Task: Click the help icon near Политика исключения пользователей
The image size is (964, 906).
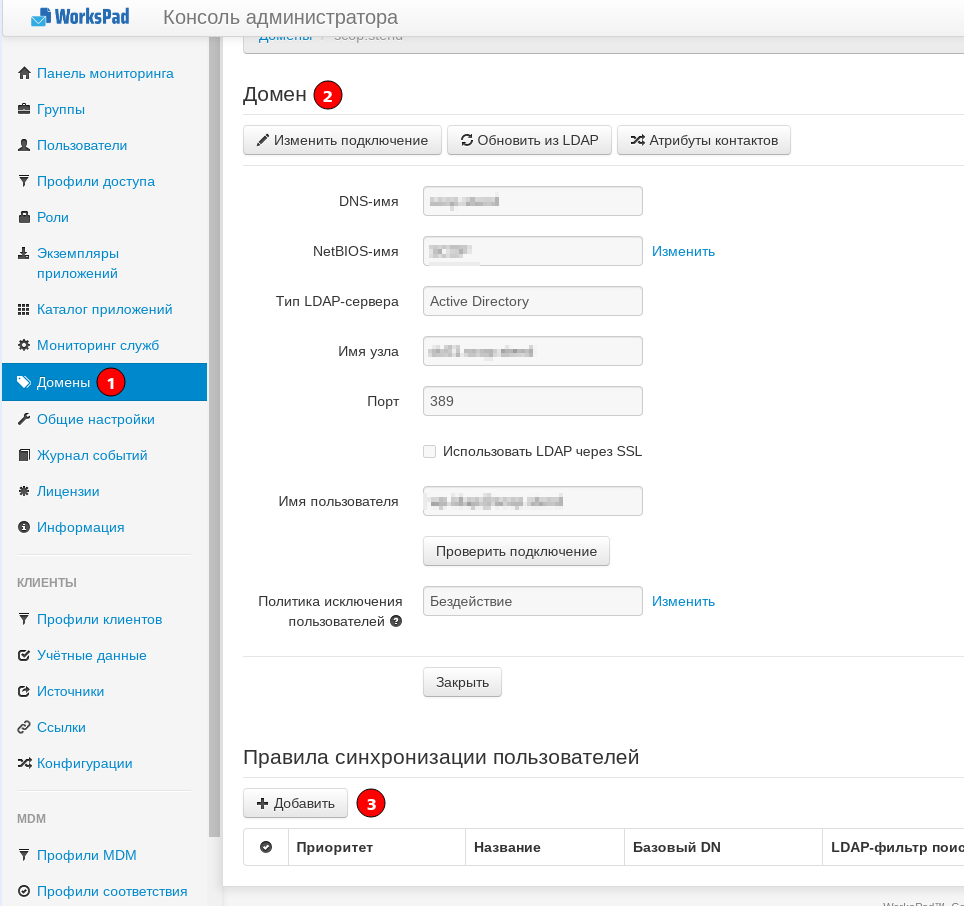Action: point(396,622)
